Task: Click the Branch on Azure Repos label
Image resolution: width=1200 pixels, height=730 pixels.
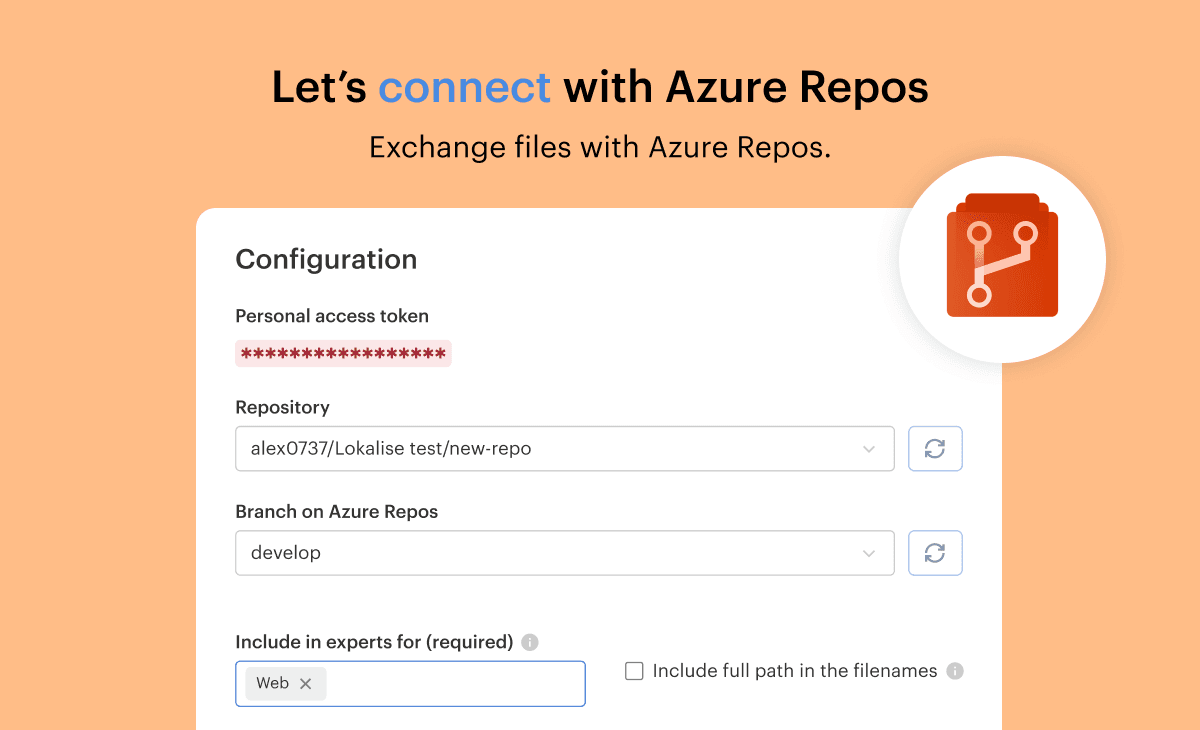Action: (336, 511)
